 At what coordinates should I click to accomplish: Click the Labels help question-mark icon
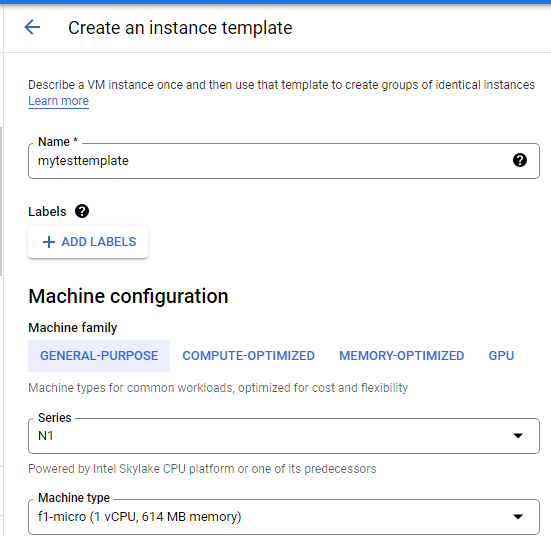(82, 211)
